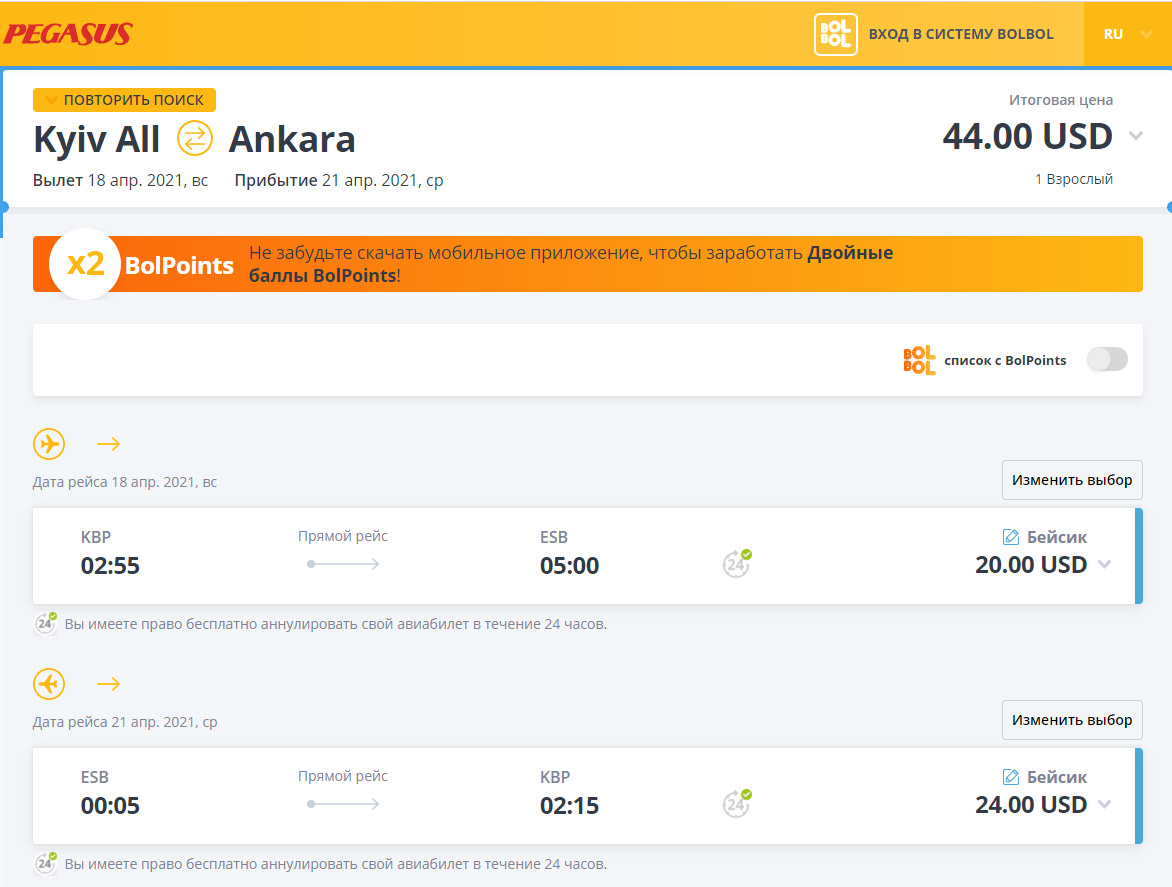This screenshot has width=1172, height=887.
Task: Click 24-hour cancellation icon in KBP 02:55 card
Action: [736, 563]
